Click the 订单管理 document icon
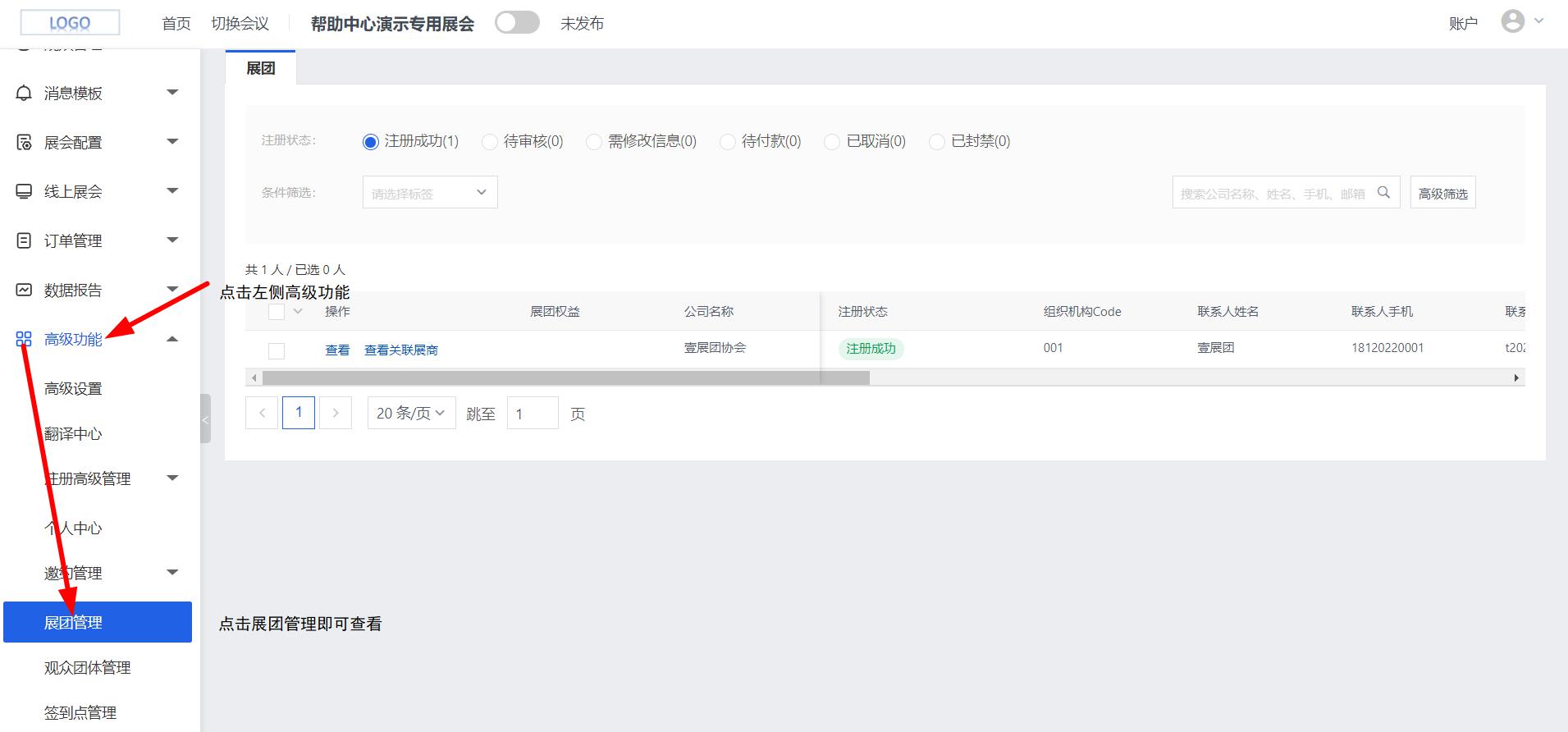 coord(25,240)
